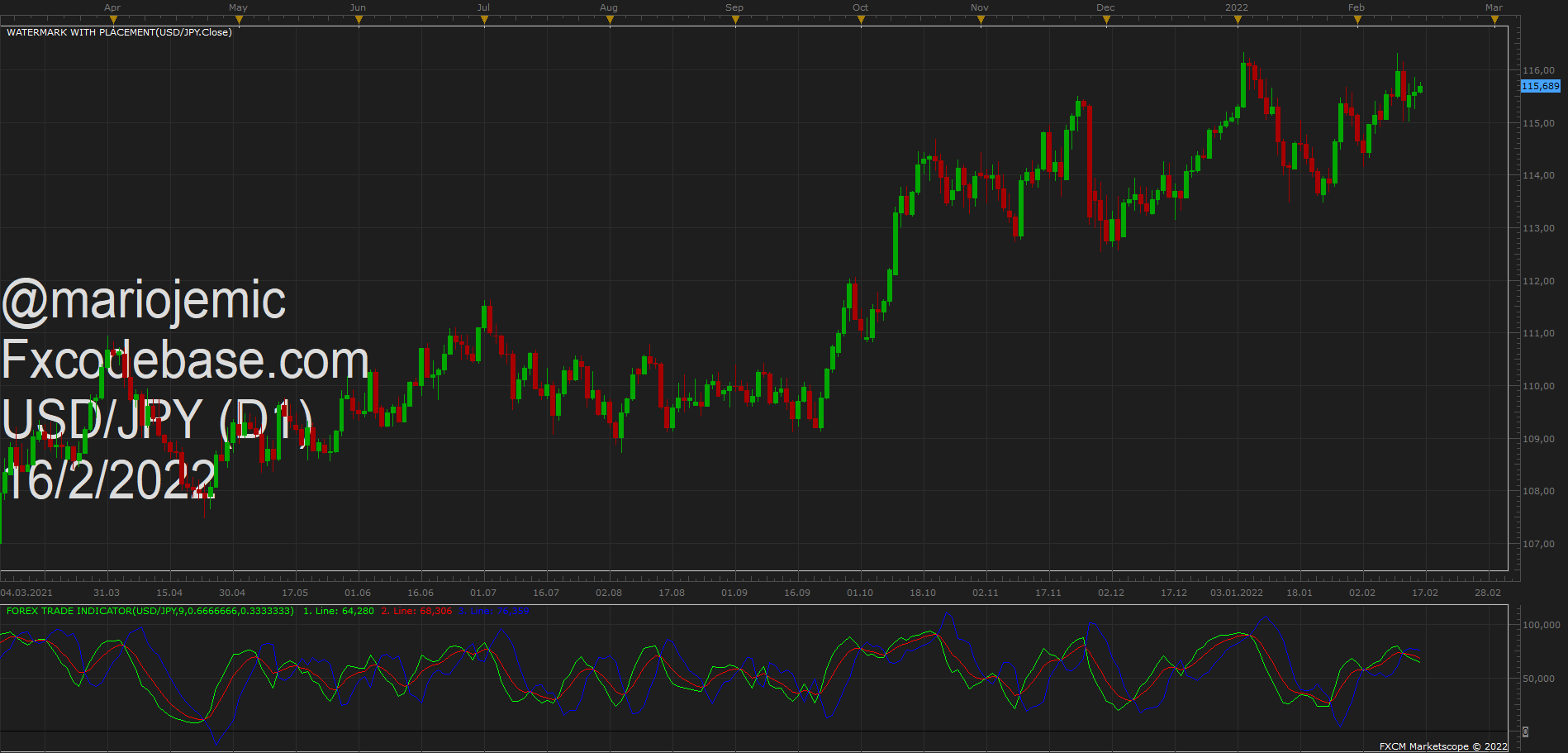Click the 01.09 date label
The height and width of the screenshot is (753, 1568).
(x=734, y=593)
